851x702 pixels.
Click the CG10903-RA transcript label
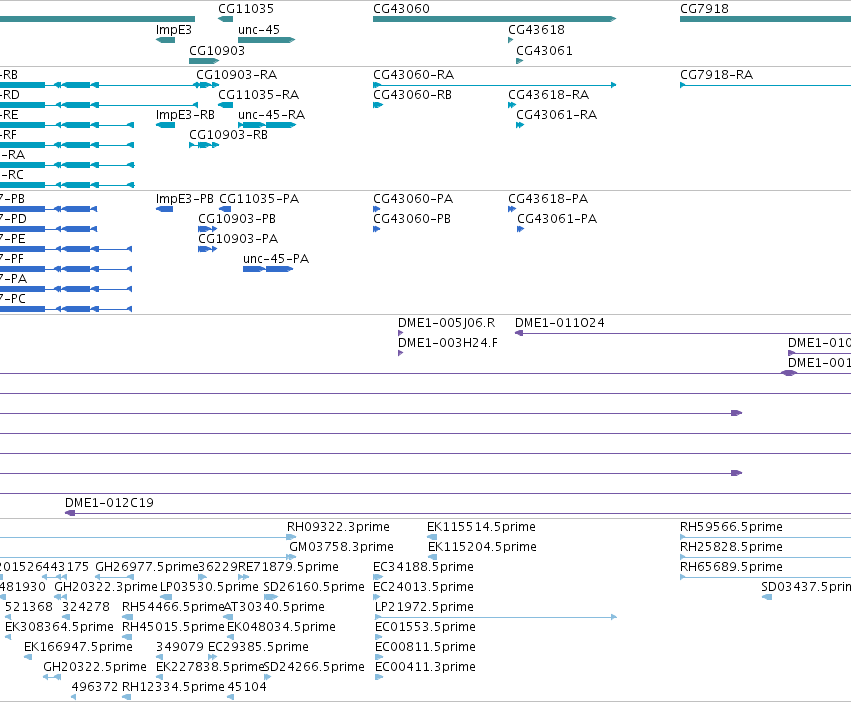pyautogui.click(x=237, y=74)
